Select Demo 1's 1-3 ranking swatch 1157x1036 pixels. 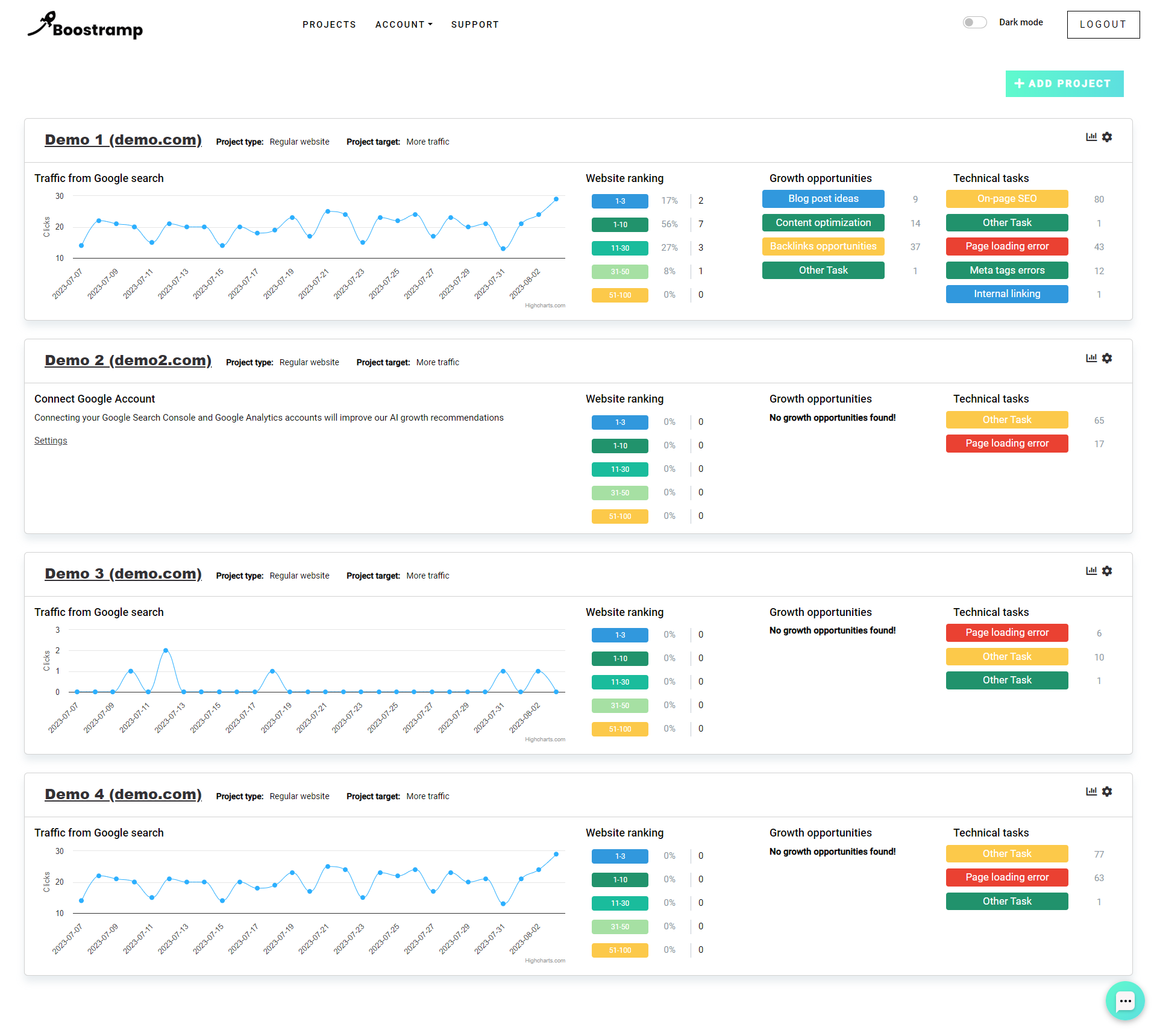[619, 201]
